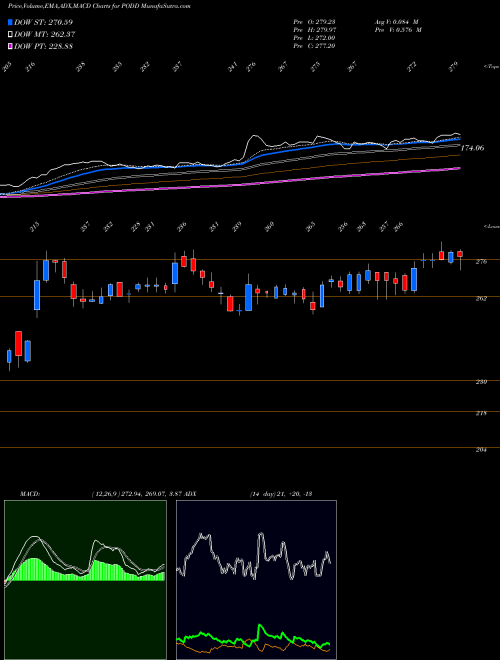Click the '<Lows' label at the right edge
500x660 pixels.
tap(491, 226)
